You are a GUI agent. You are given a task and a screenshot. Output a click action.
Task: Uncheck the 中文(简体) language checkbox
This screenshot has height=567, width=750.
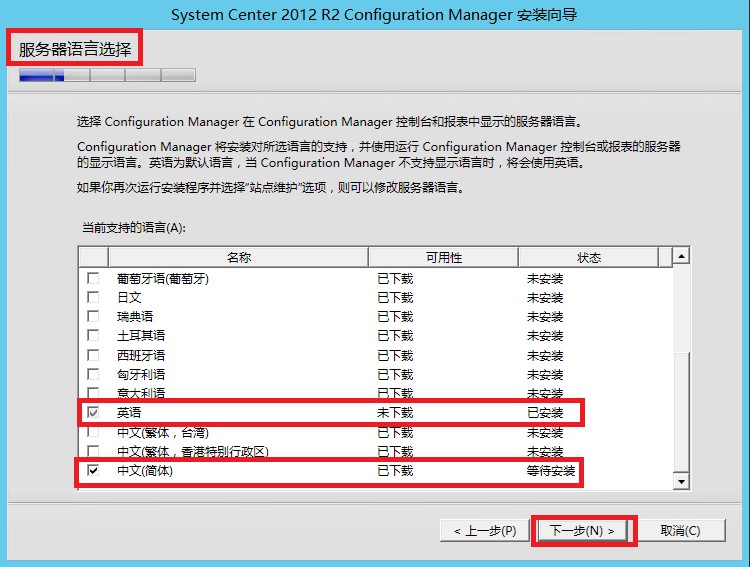pos(93,470)
